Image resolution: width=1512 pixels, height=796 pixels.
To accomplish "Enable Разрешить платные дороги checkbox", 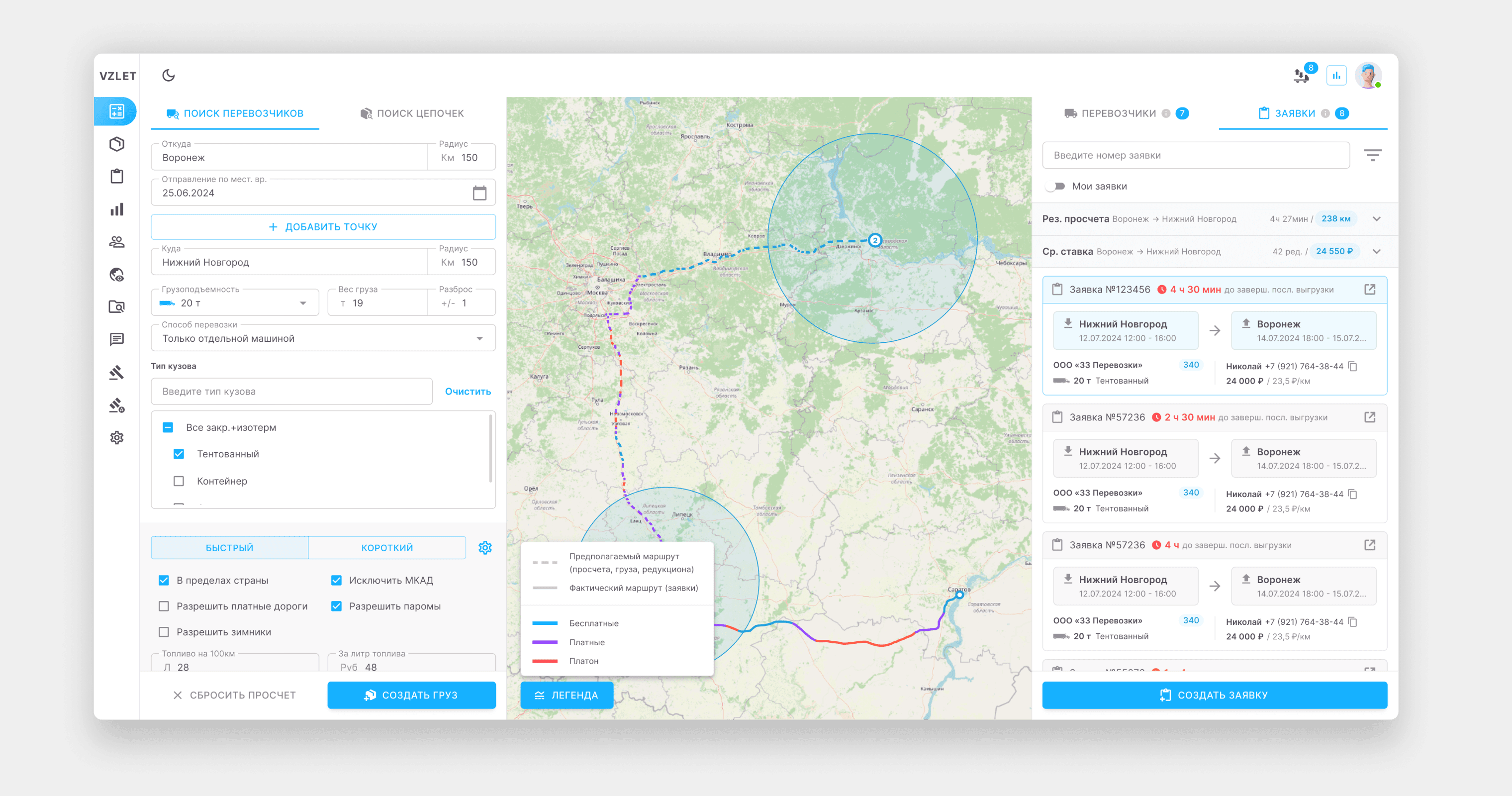I will (164, 606).
